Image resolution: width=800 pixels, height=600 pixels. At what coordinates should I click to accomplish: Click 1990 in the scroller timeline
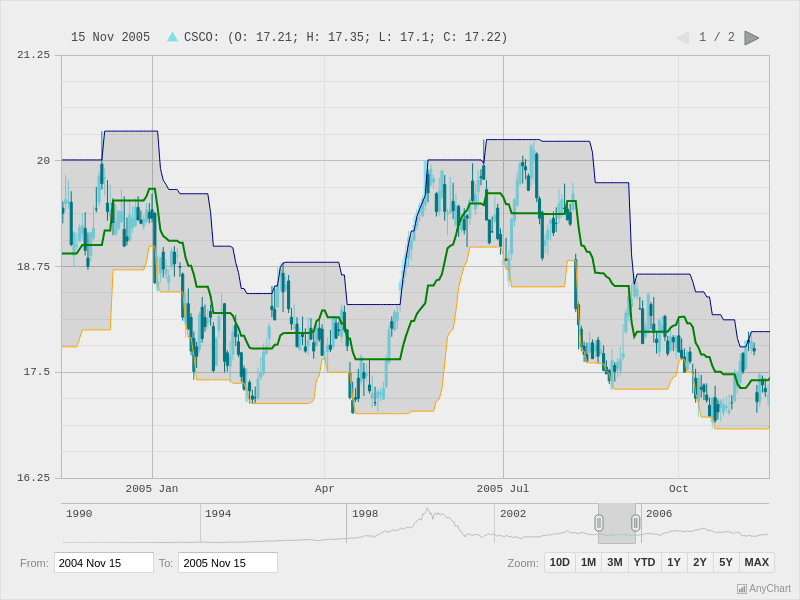pyautogui.click(x=79, y=514)
